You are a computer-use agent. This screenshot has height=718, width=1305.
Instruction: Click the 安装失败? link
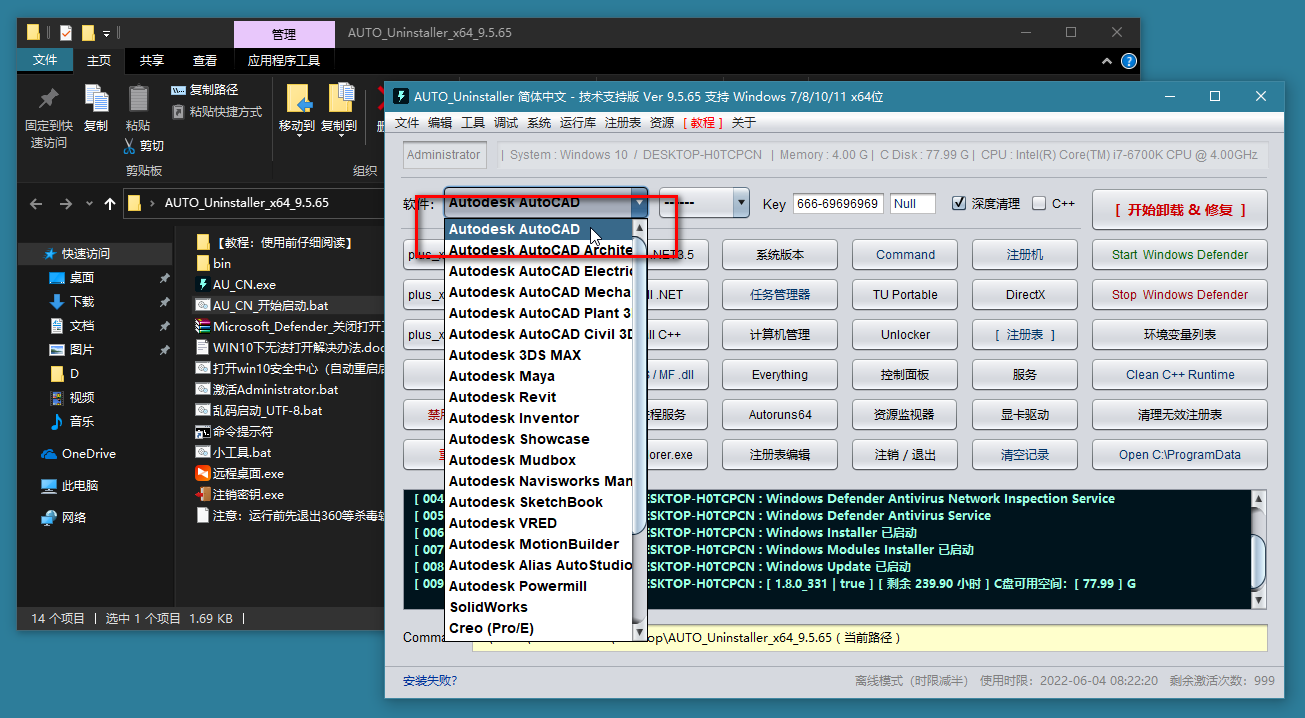tap(430, 681)
